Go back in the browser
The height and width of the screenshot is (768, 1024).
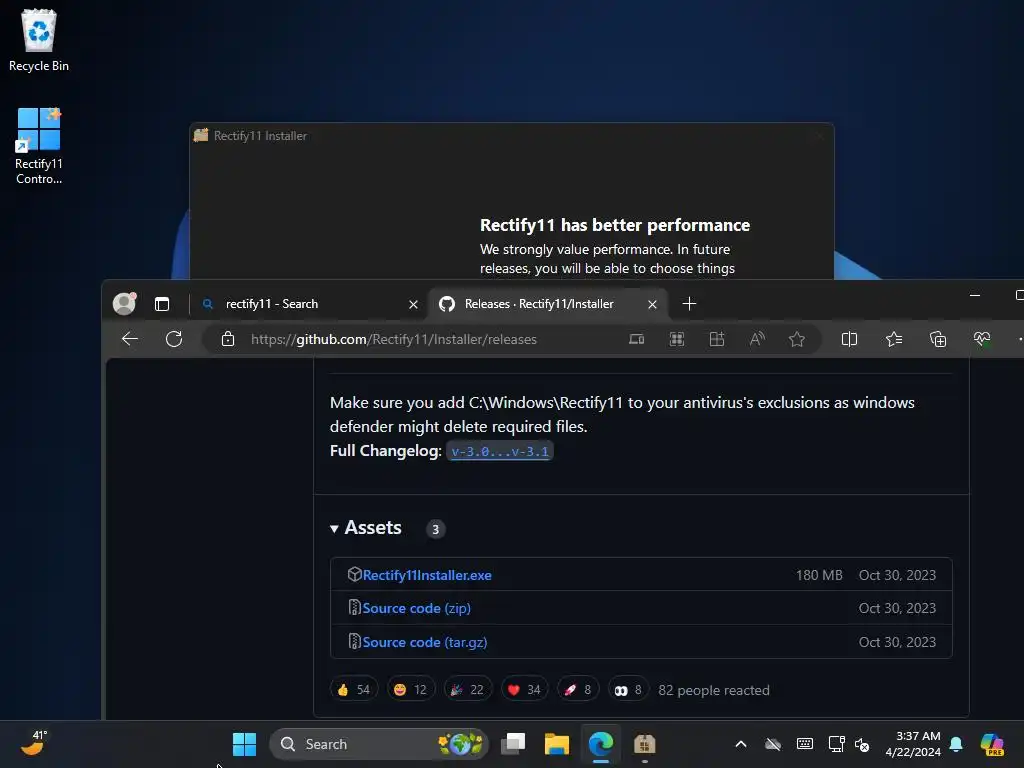coord(130,339)
